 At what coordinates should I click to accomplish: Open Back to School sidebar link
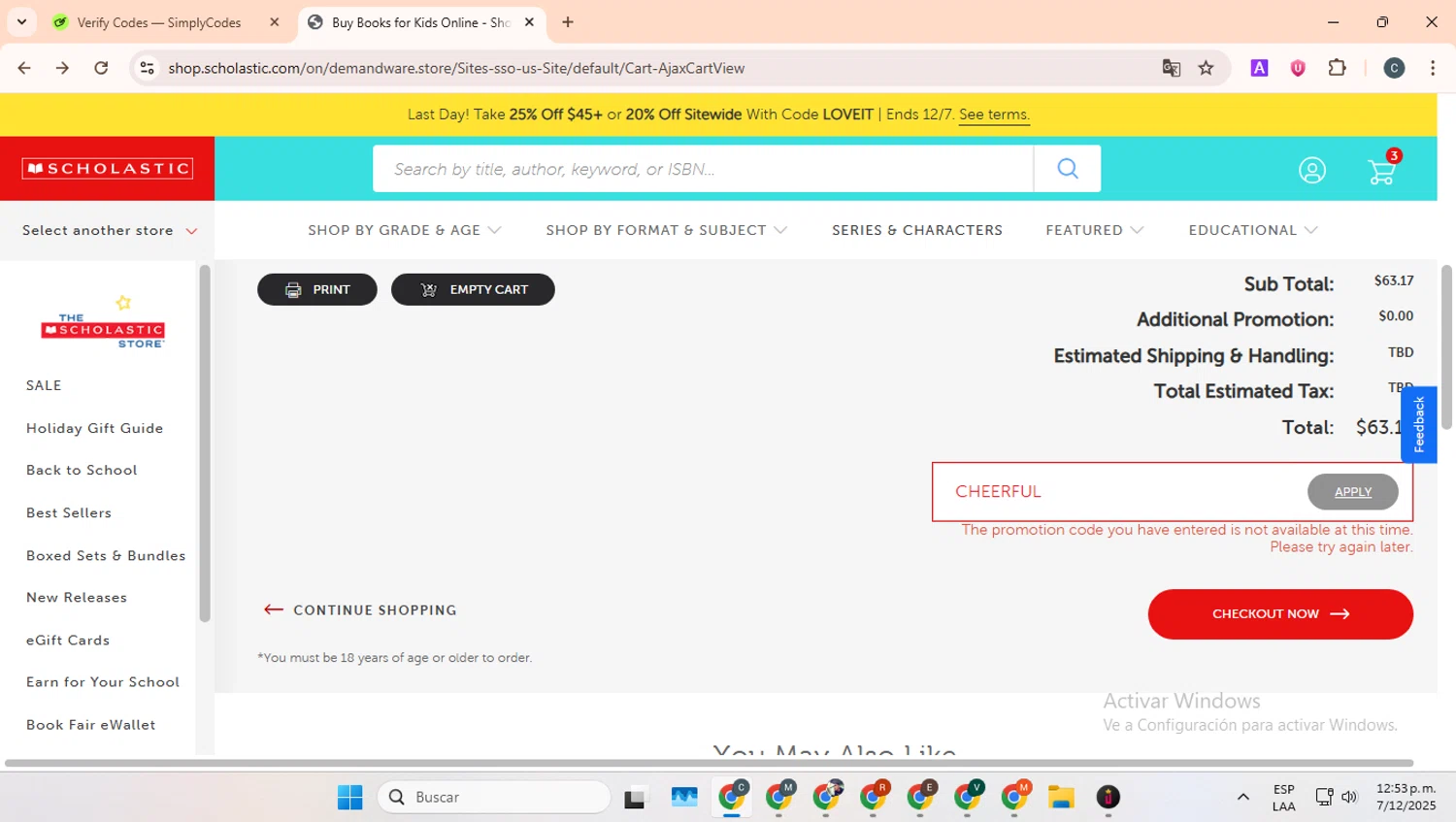click(82, 470)
